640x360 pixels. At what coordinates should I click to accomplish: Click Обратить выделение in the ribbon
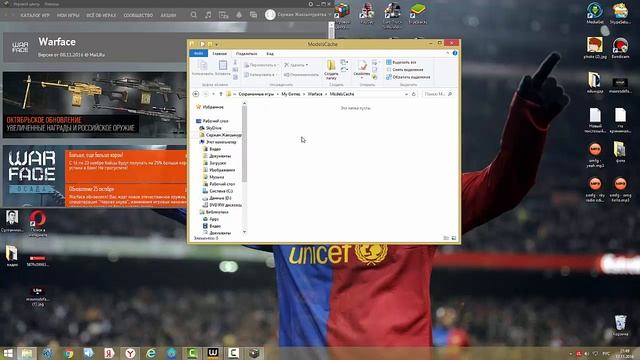[408, 77]
